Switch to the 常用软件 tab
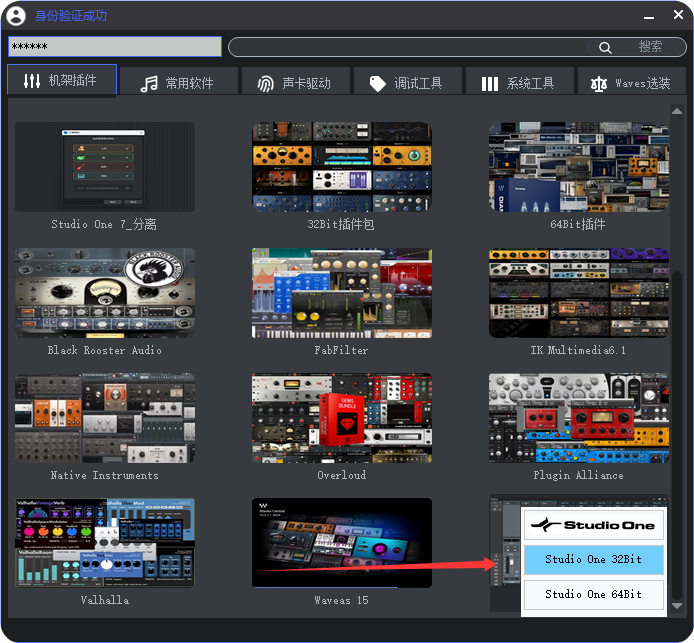694x643 pixels. [x=179, y=81]
